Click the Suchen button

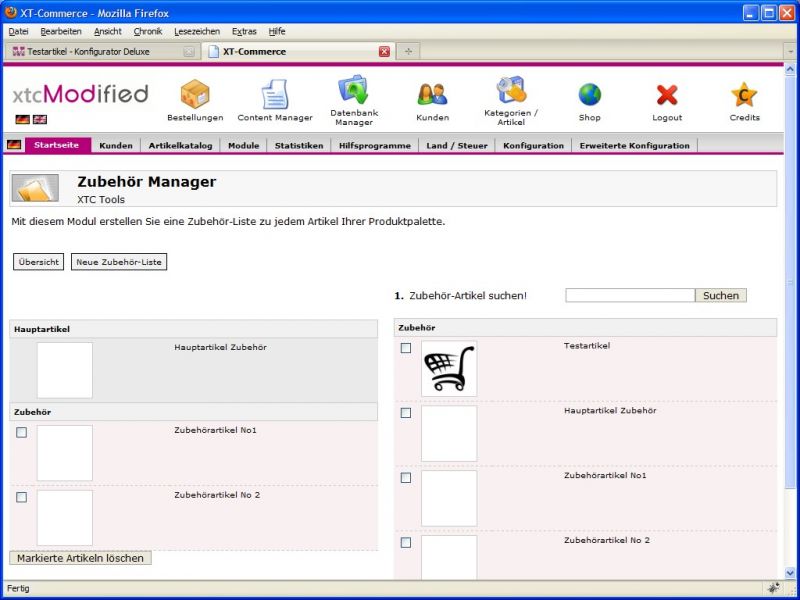click(x=720, y=295)
